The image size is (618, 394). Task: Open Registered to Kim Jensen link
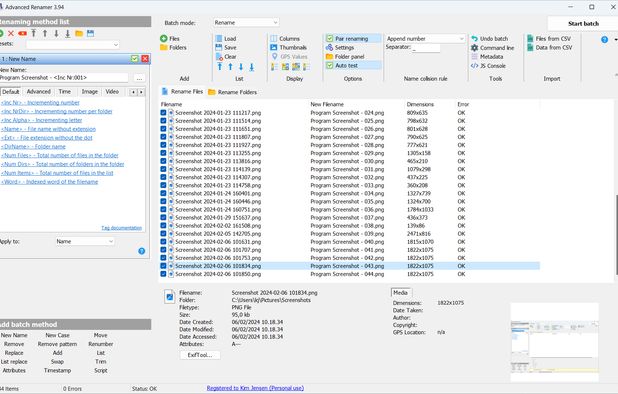[x=255, y=388]
